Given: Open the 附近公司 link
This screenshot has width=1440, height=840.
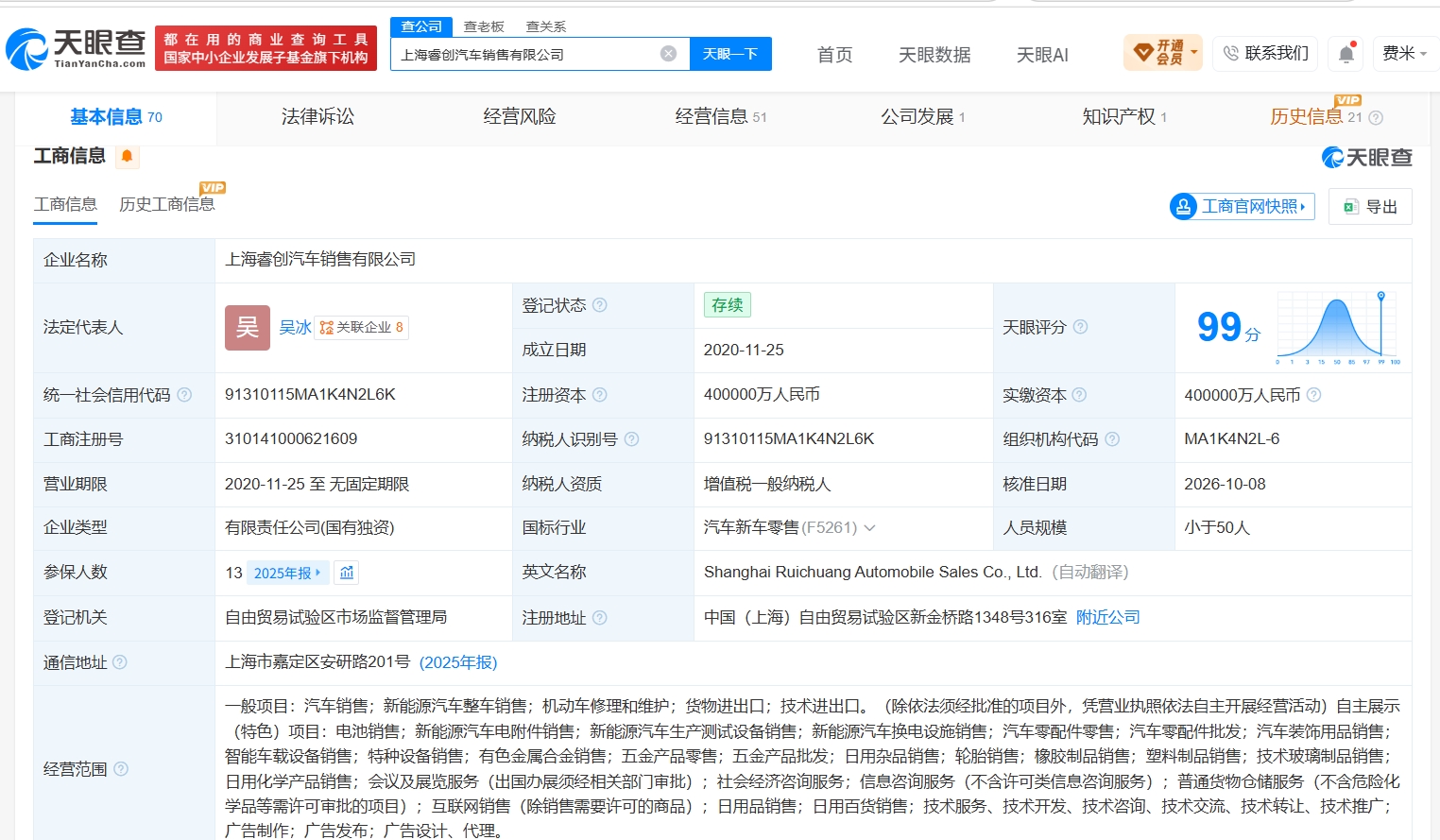Looking at the screenshot, I should pos(1107,617).
